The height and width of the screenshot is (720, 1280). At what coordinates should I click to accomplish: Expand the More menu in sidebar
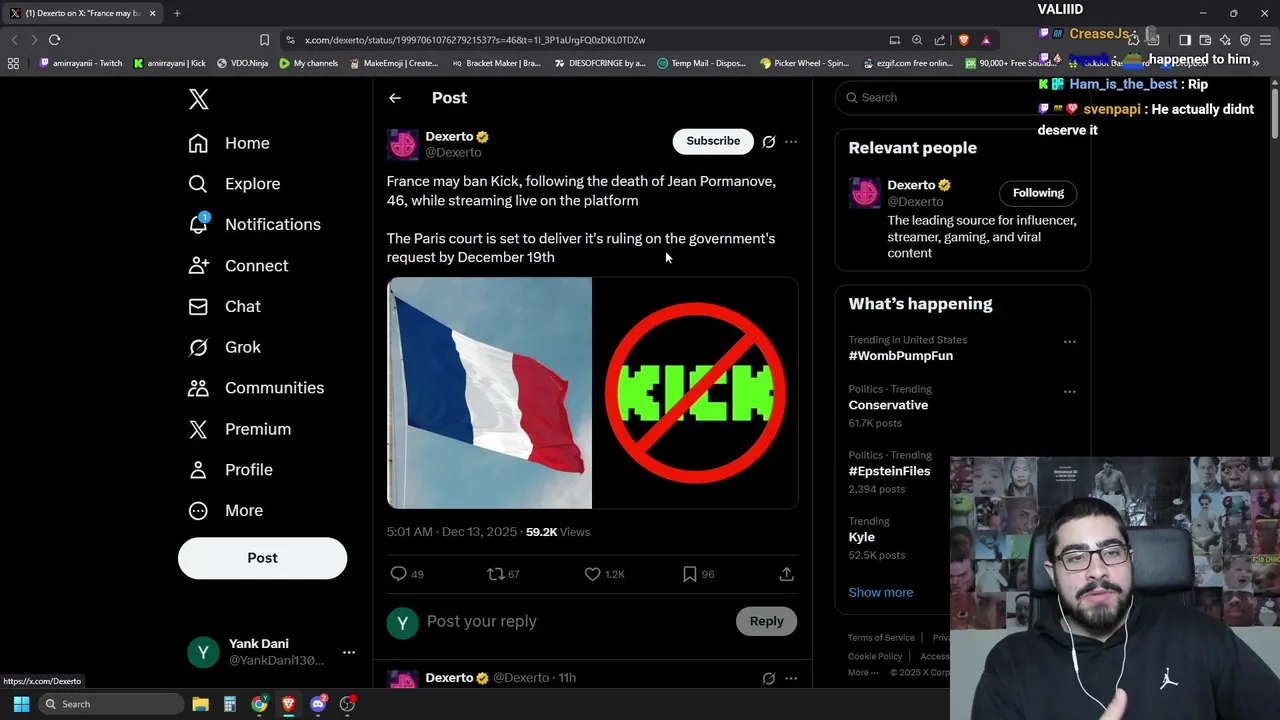pyautogui.click(x=226, y=511)
